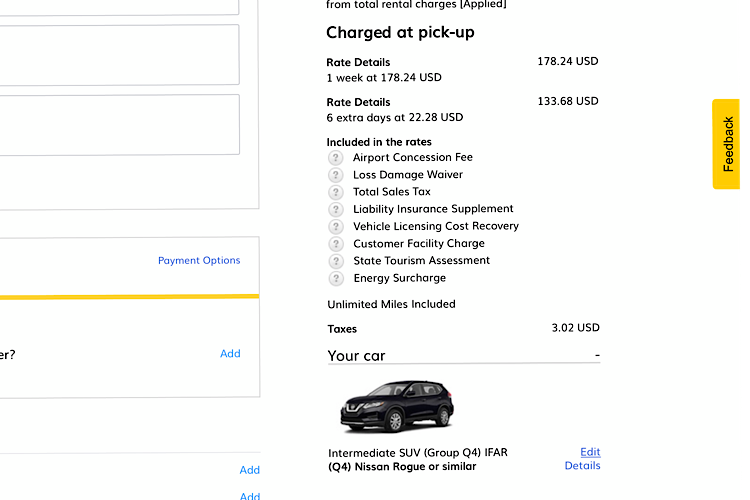Click help icon beside State Tourism Assessment

pos(336,261)
